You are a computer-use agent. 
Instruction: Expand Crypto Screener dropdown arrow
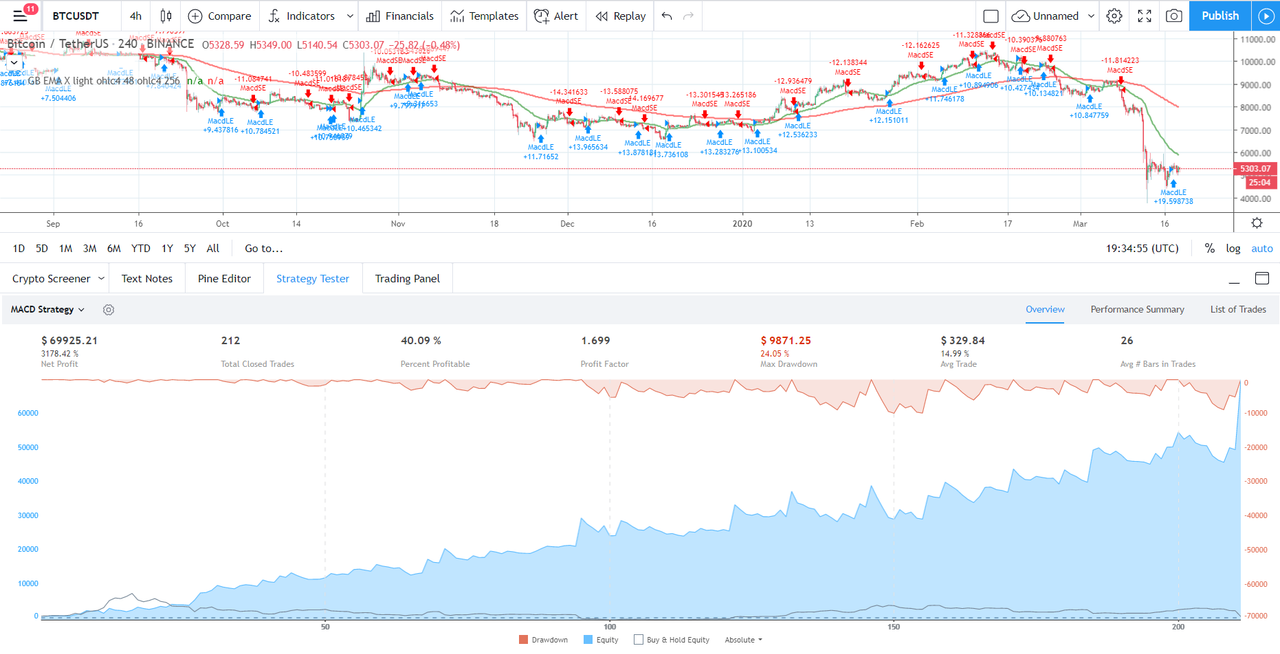pyautogui.click(x=99, y=279)
